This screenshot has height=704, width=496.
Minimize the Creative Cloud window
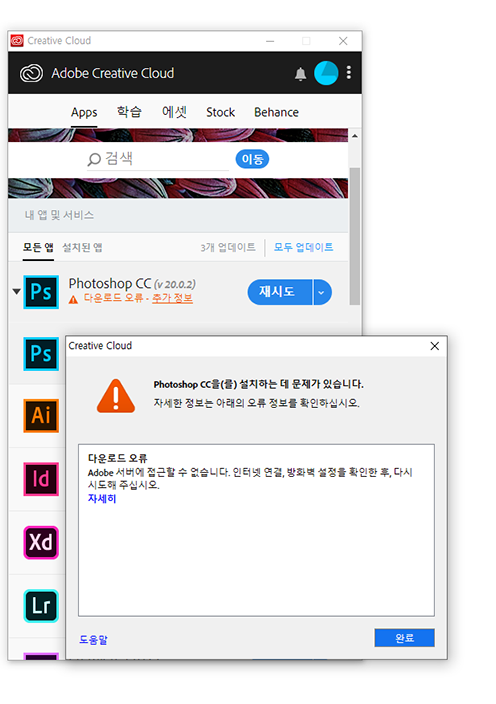(x=270, y=41)
